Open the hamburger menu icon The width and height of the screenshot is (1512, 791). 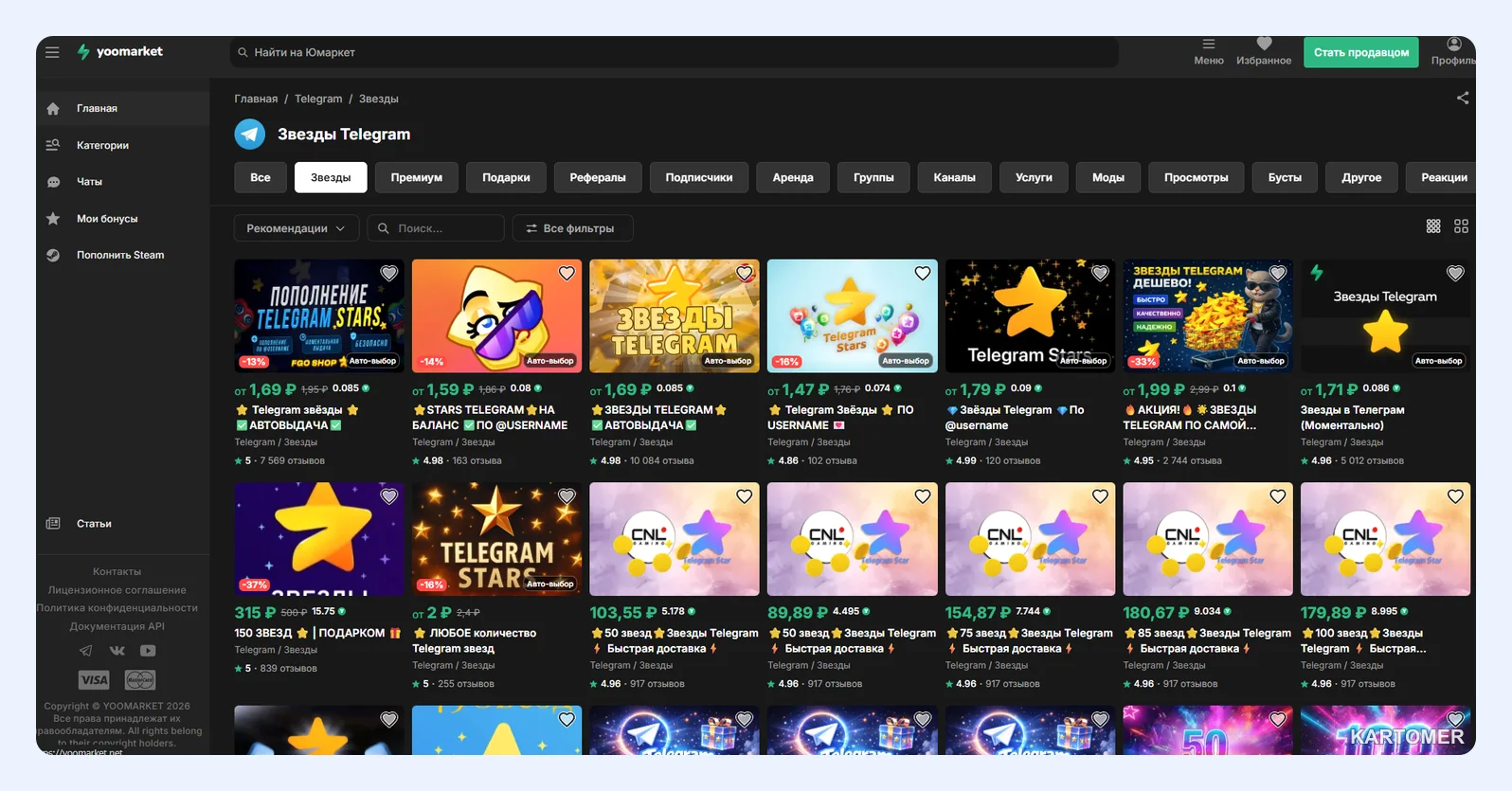pos(52,52)
